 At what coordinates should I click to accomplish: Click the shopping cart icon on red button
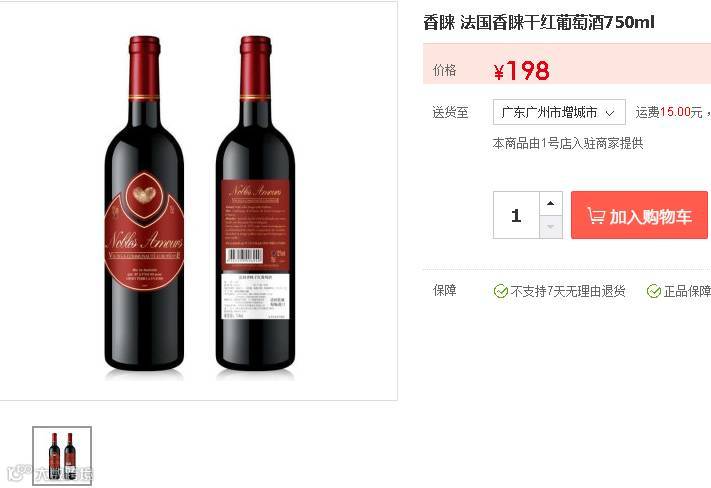[x=596, y=215]
